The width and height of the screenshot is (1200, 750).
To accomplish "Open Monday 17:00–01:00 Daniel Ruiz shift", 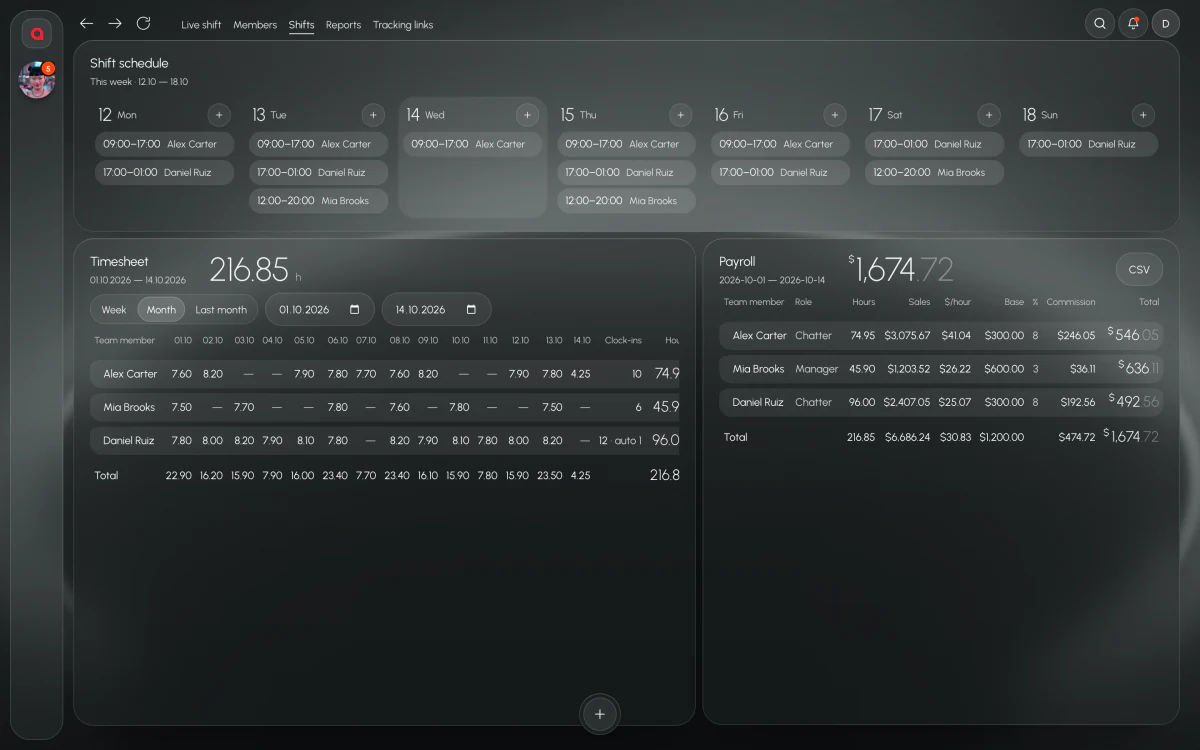I will (x=164, y=172).
